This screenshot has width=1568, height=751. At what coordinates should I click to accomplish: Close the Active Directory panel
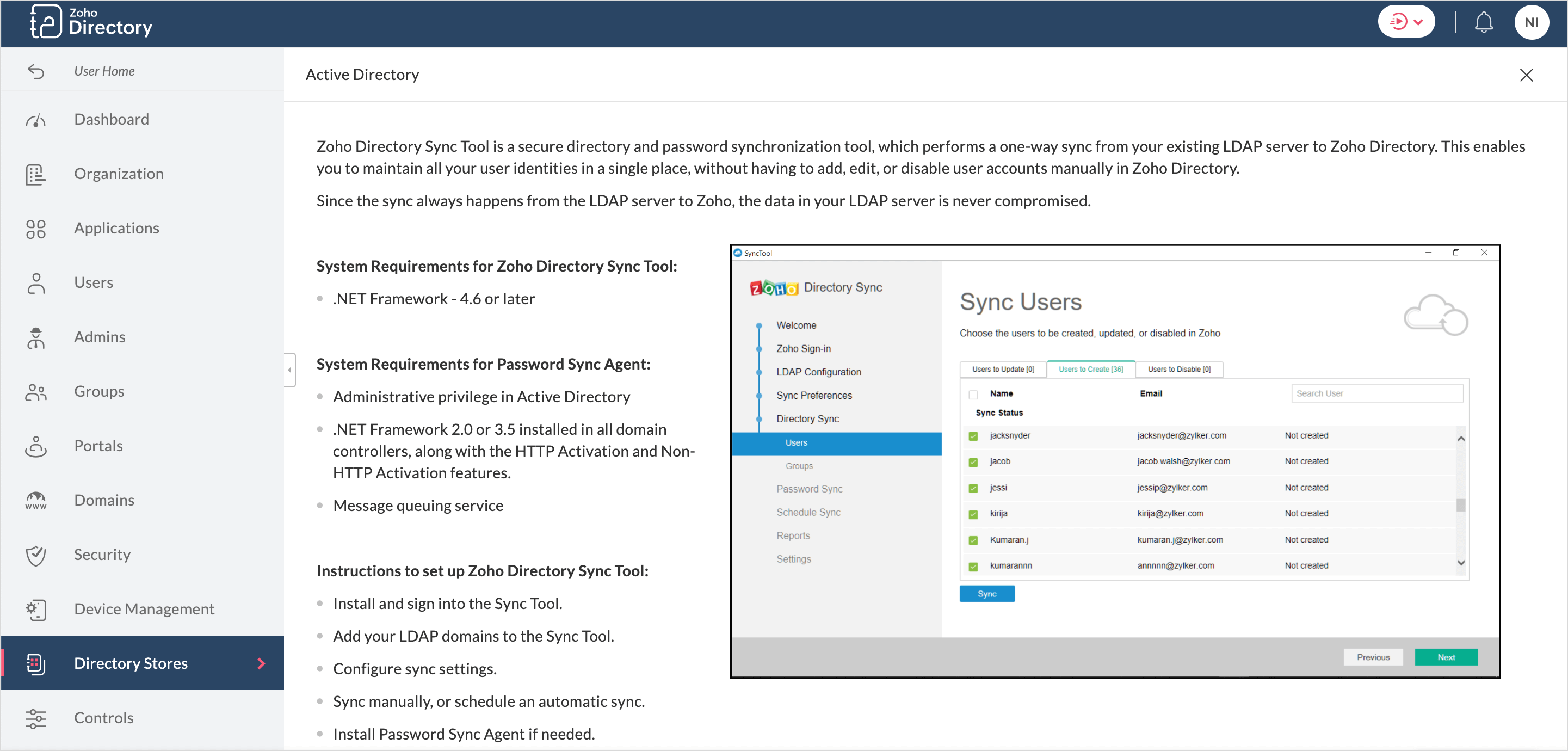click(x=1526, y=75)
